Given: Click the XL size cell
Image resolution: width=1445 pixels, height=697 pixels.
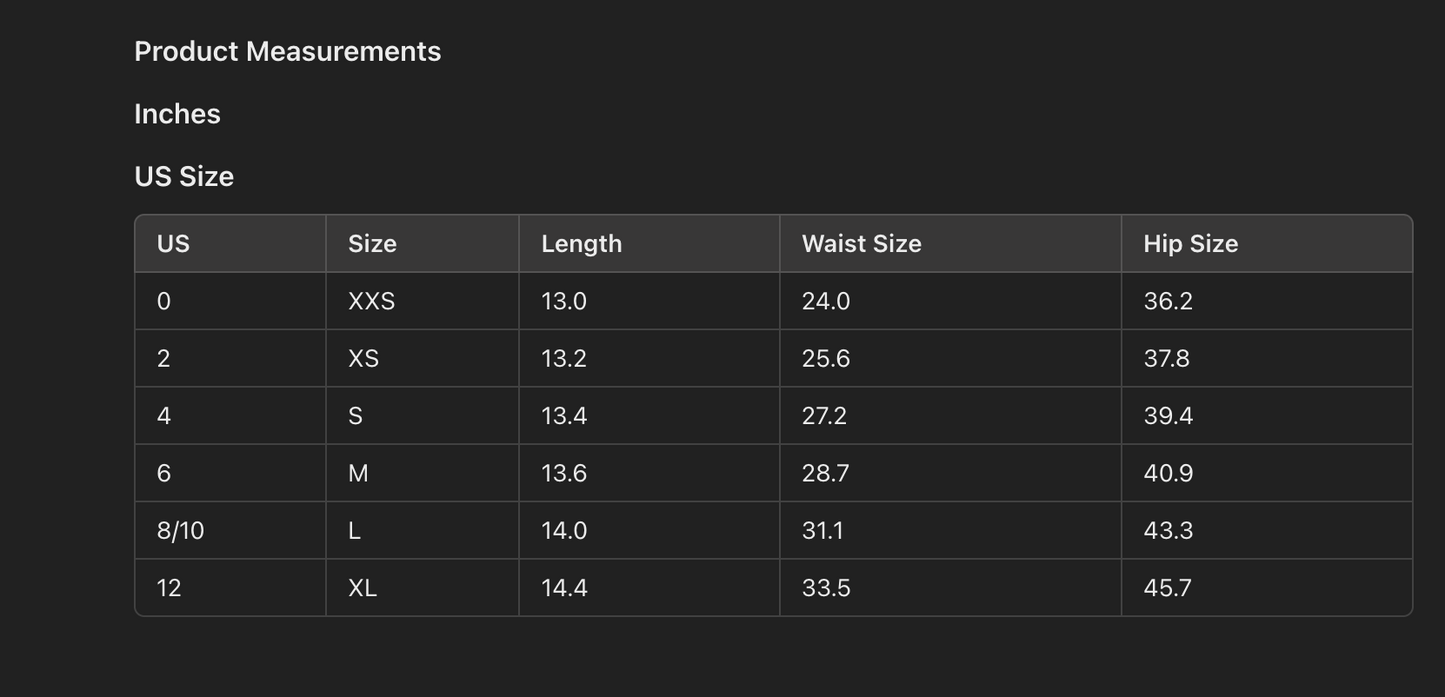Looking at the screenshot, I should tap(362, 588).
